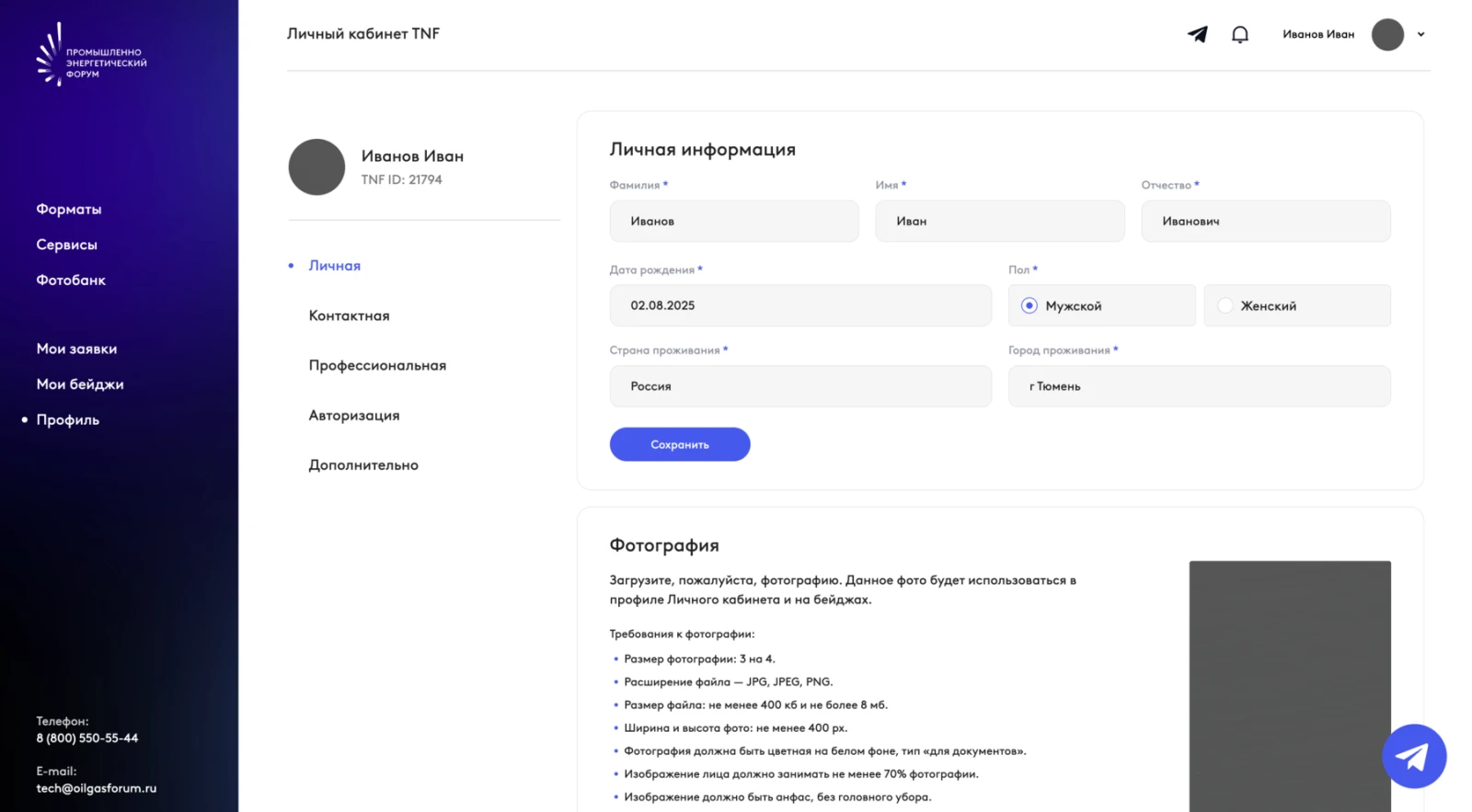Screen dimensions: 1472x812
Task: Switch to the Авторизация section tab
Action: [x=354, y=416]
